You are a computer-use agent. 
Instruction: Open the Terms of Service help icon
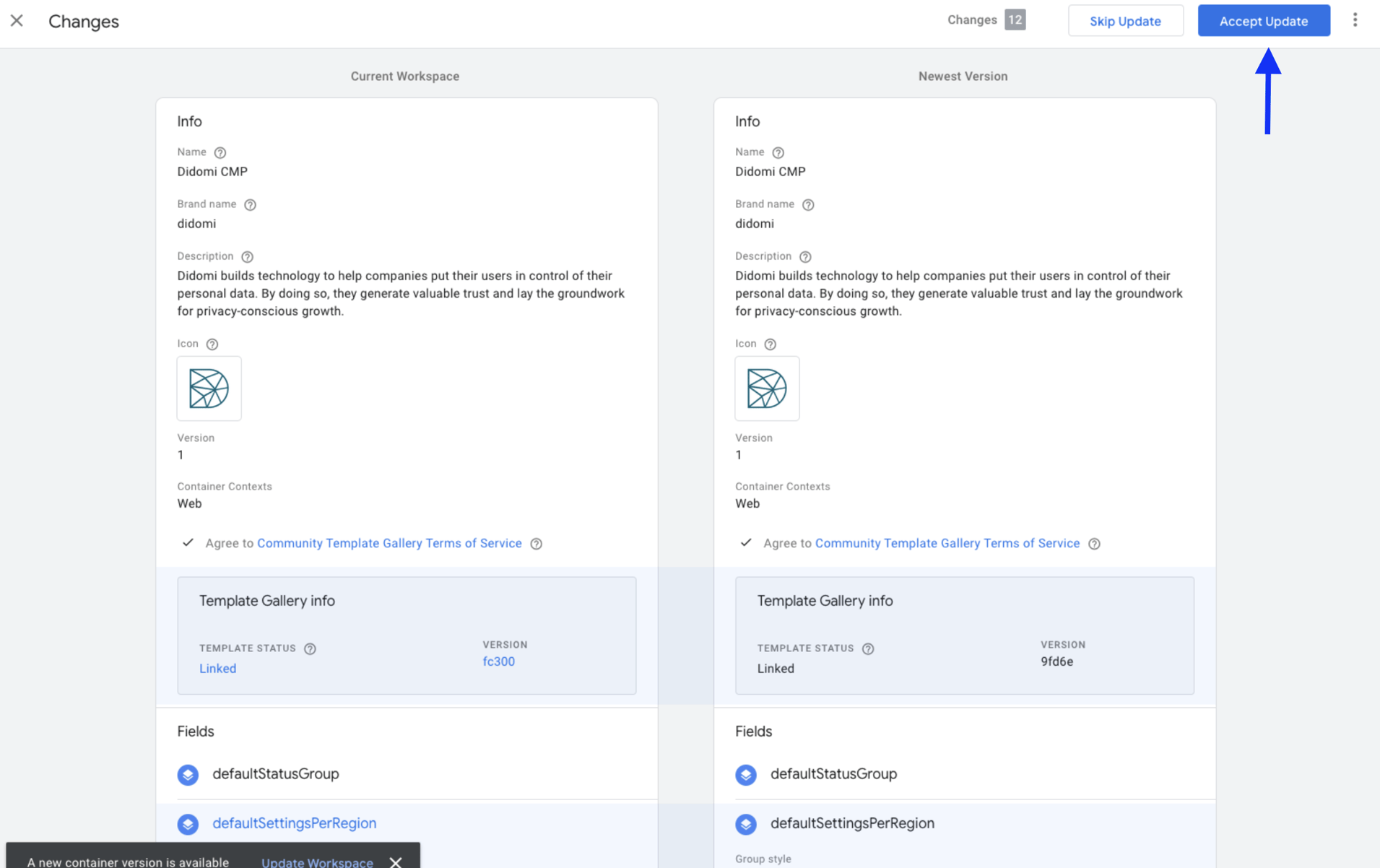537,544
